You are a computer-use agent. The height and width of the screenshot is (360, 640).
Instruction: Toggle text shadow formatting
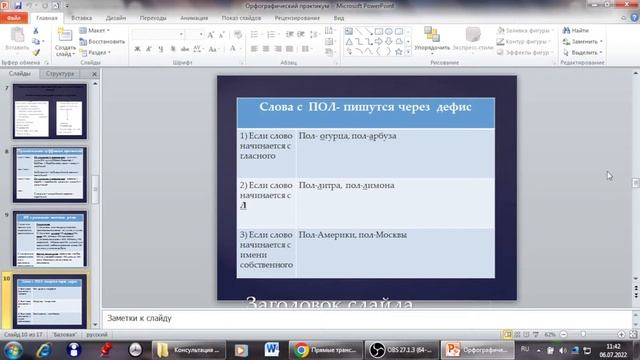173,49
